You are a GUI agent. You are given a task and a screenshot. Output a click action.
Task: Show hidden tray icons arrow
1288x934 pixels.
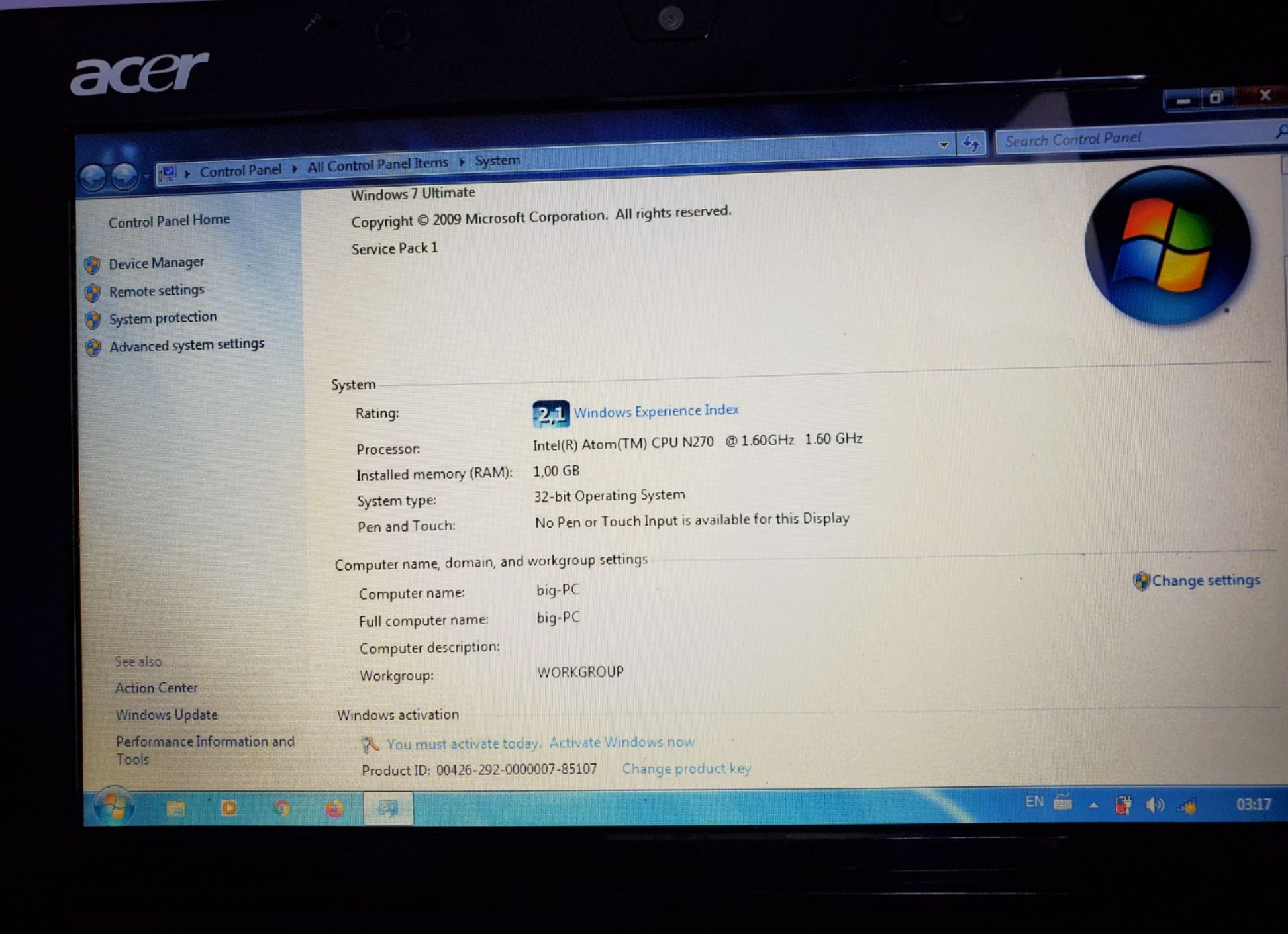pos(1093,806)
